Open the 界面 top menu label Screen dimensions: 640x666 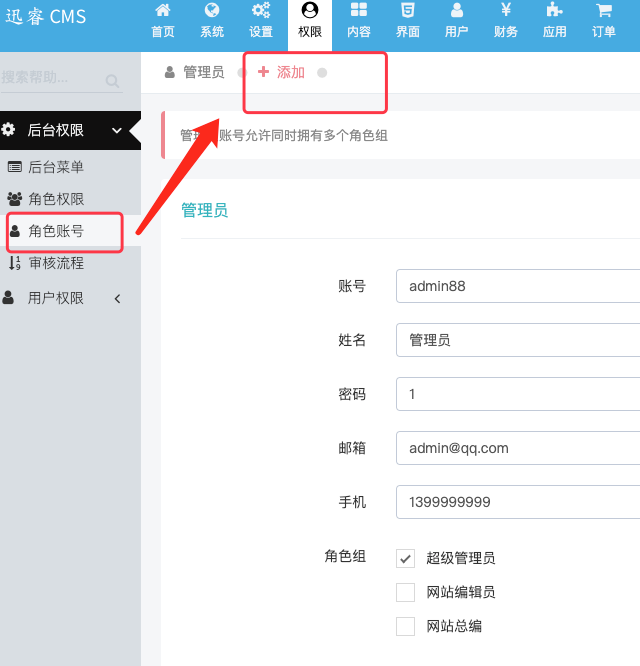pos(408,31)
